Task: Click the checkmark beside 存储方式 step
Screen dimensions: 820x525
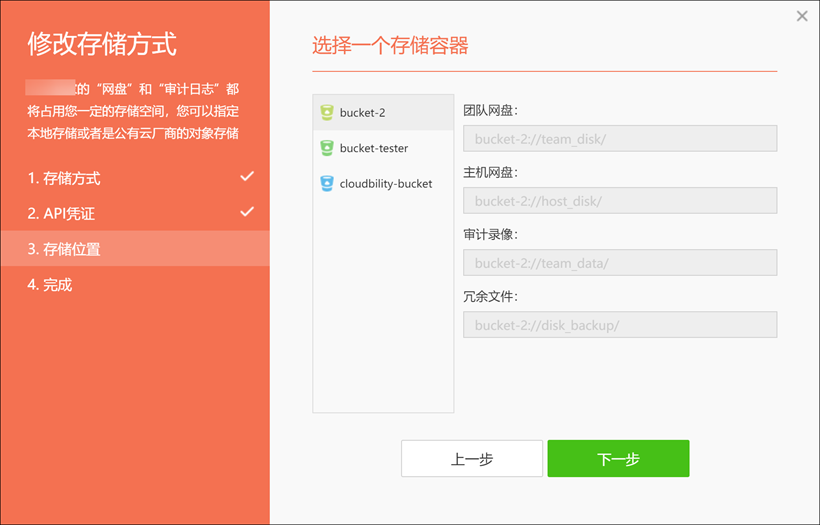Action: 247,177
